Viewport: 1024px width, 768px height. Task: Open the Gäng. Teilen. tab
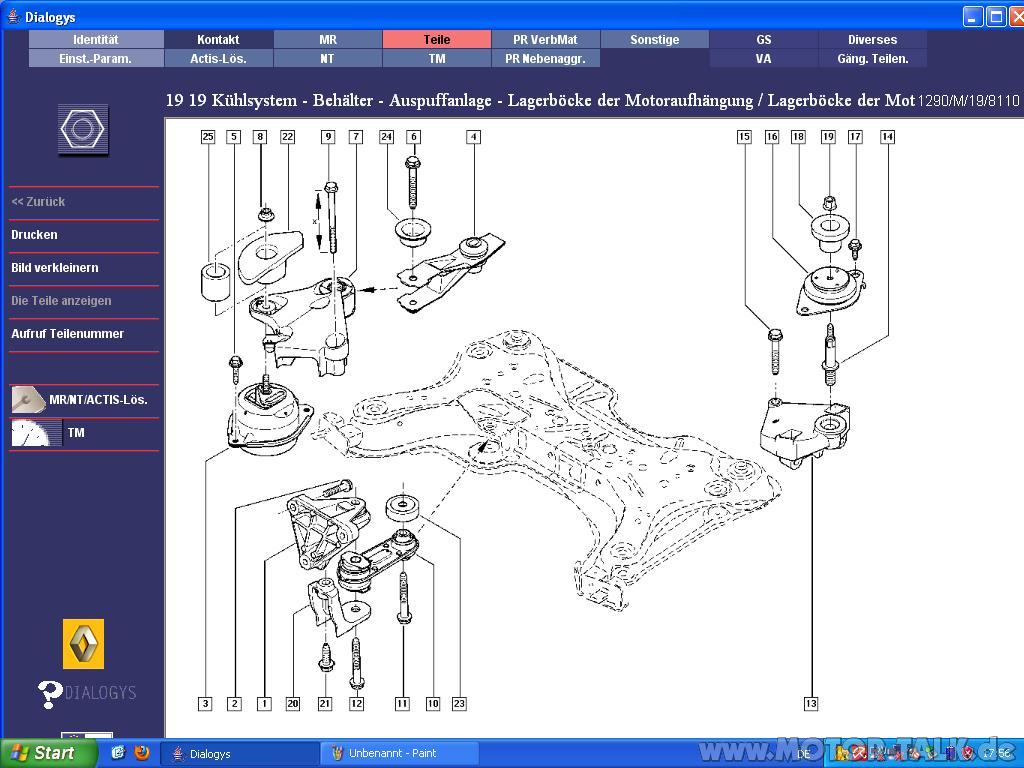coord(872,58)
